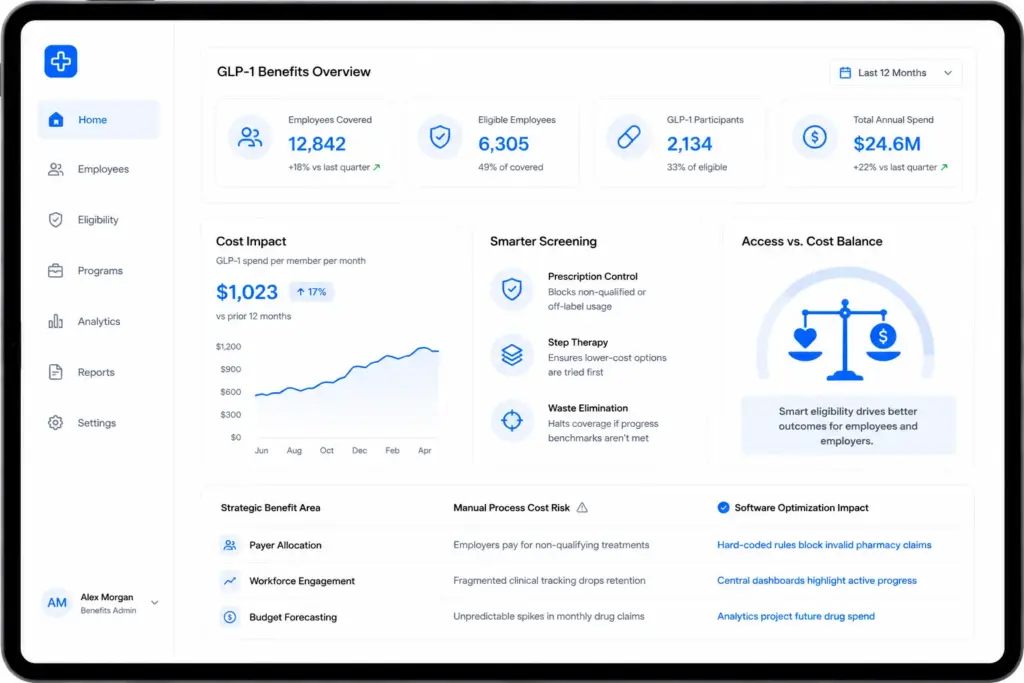The width and height of the screenshot is (1024, 683).
Task: Click the GLP-1 Participants pill icon
Action: [628, 137]
